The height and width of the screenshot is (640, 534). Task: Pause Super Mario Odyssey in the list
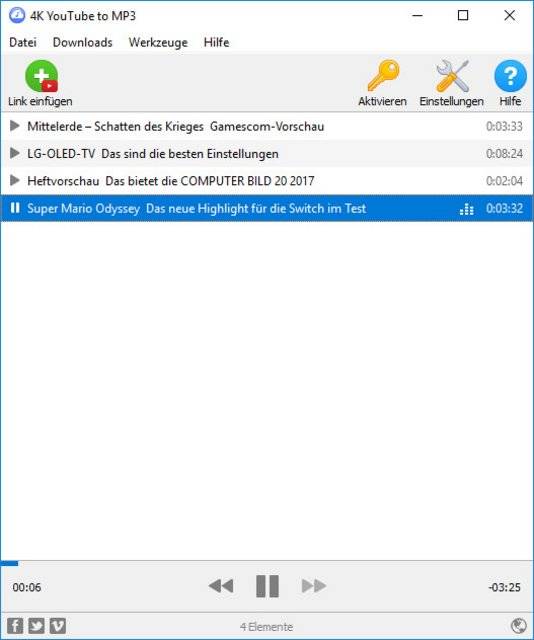coord(15,208)
